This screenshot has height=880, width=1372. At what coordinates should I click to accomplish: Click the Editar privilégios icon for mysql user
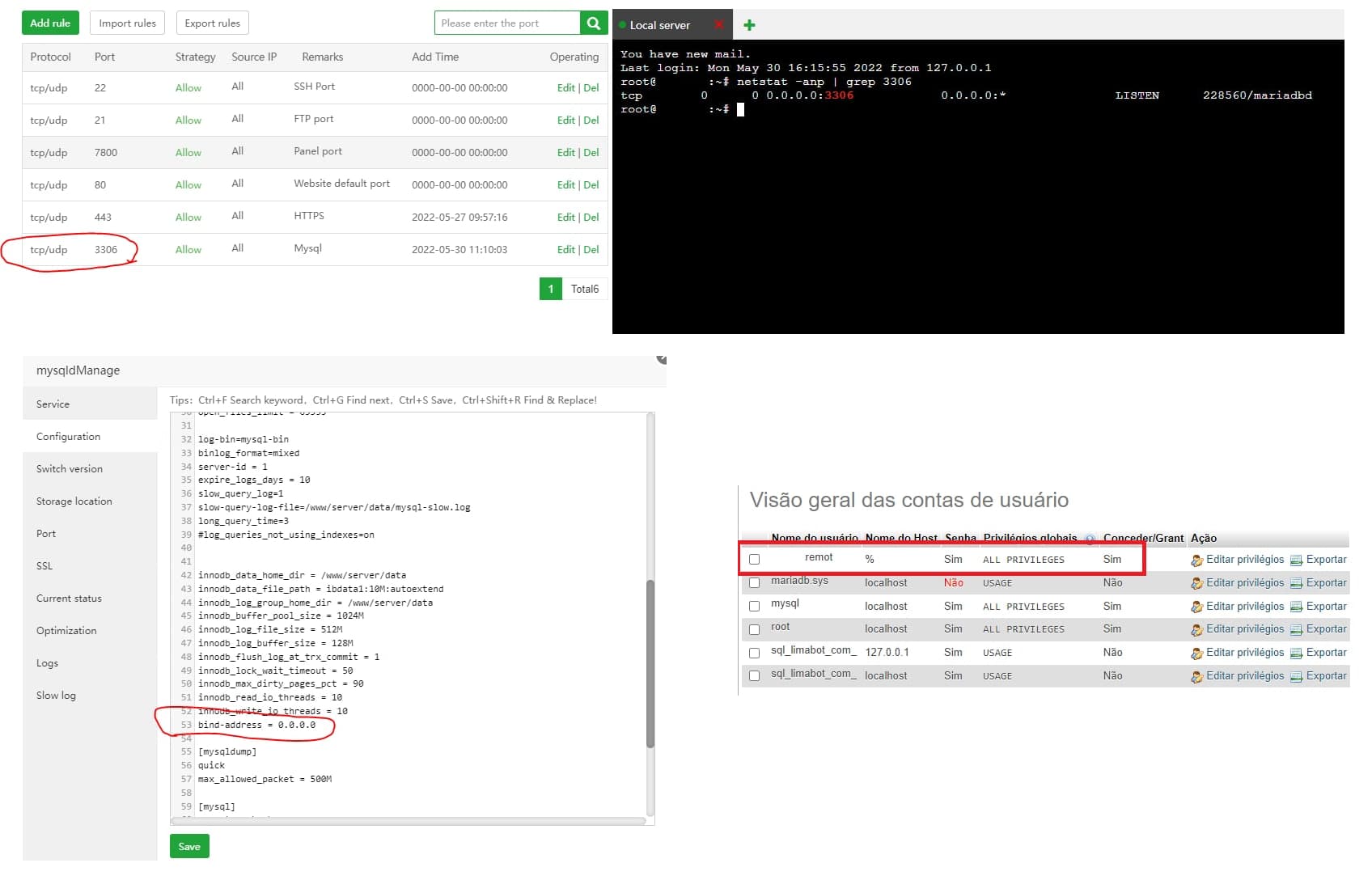[1196, 607]
